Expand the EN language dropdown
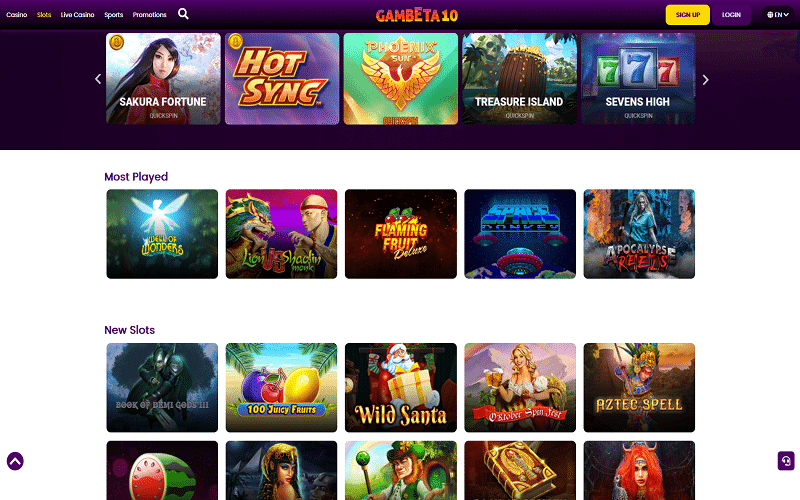Viewport: 800px width, 500px height. point(778,15)
